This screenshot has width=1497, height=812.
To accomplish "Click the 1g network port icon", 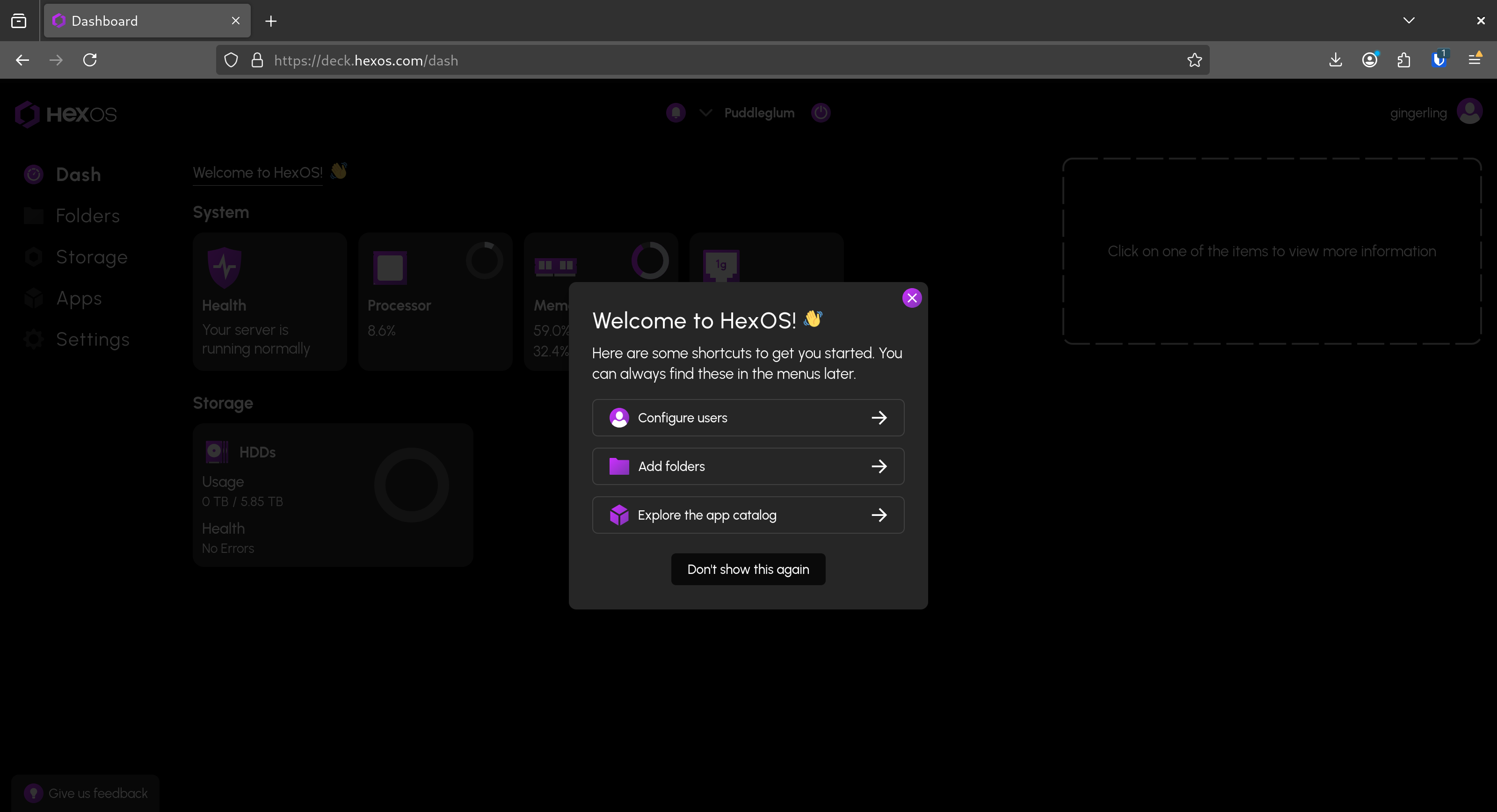I will [721, 266].
